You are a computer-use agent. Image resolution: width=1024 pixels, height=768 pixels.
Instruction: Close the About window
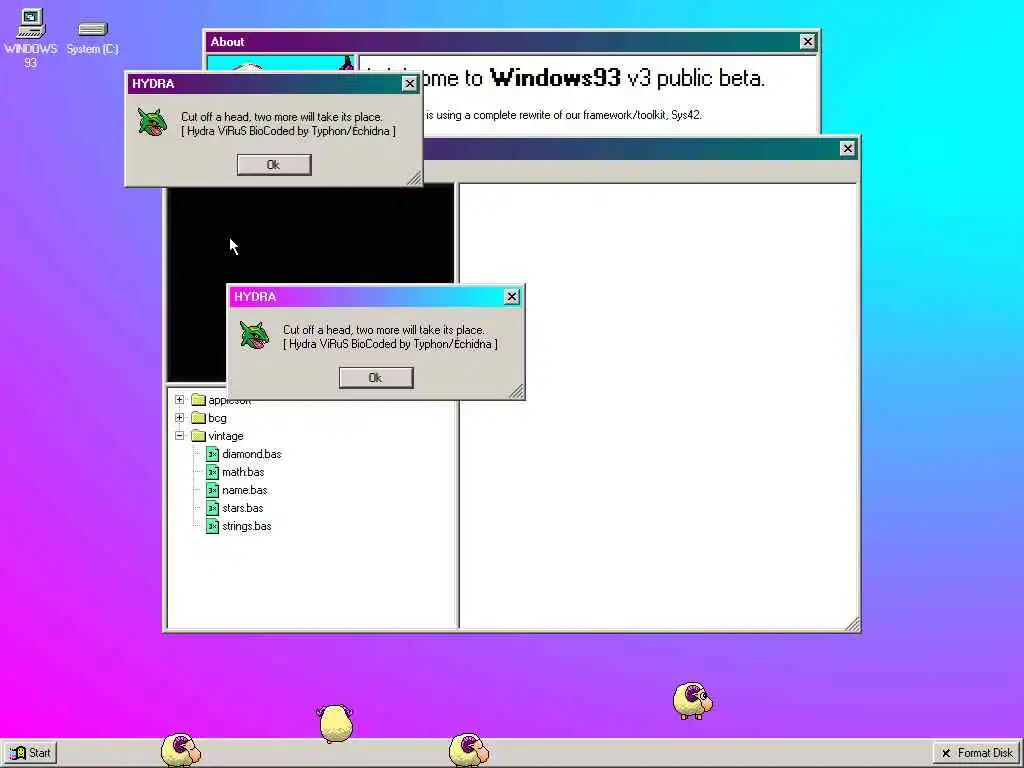click(x=807, y=42)
